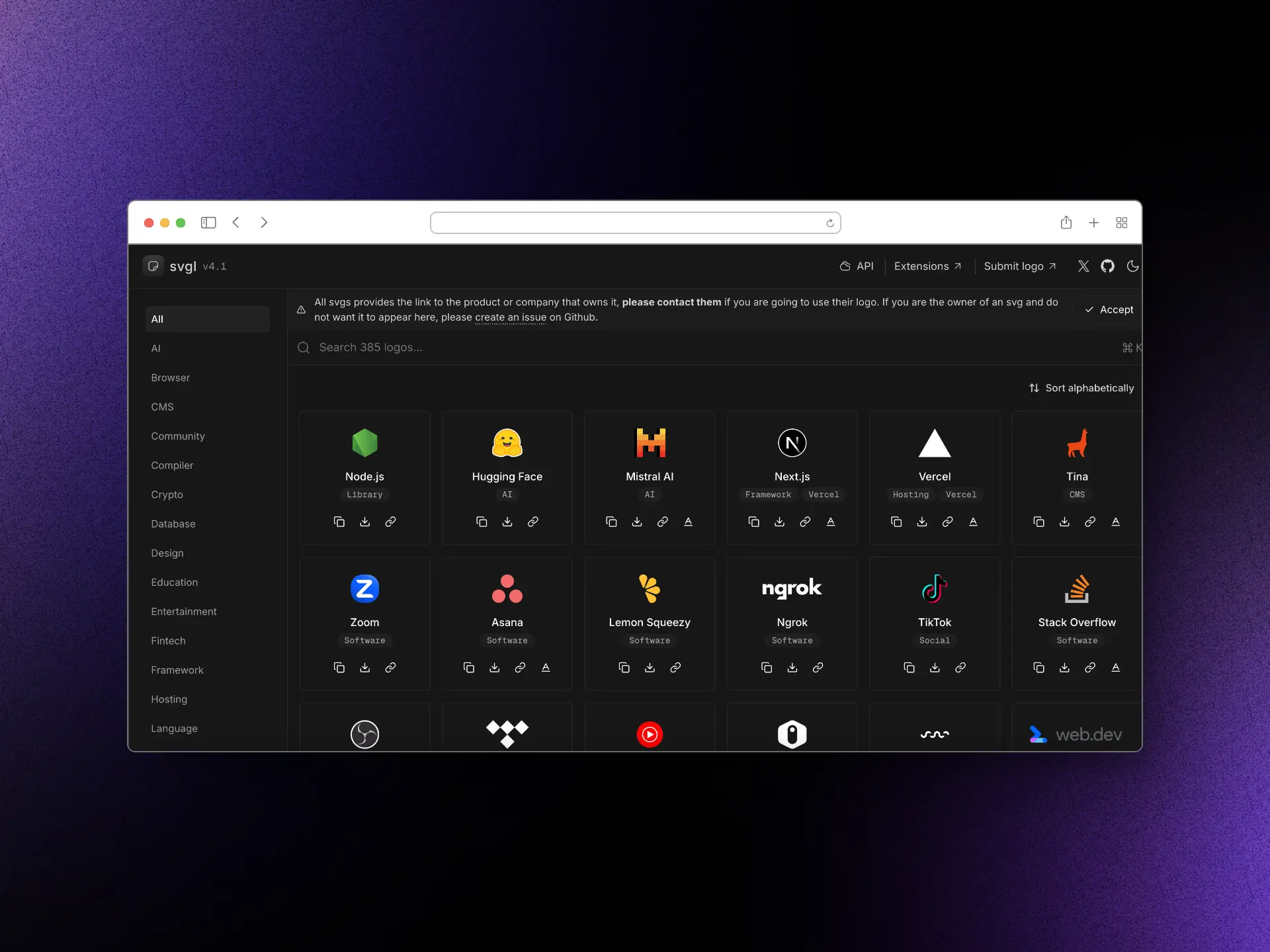Open the browser share menu
The width and height of the screenshot is (1270, 952).
[x=1066, y=223]
